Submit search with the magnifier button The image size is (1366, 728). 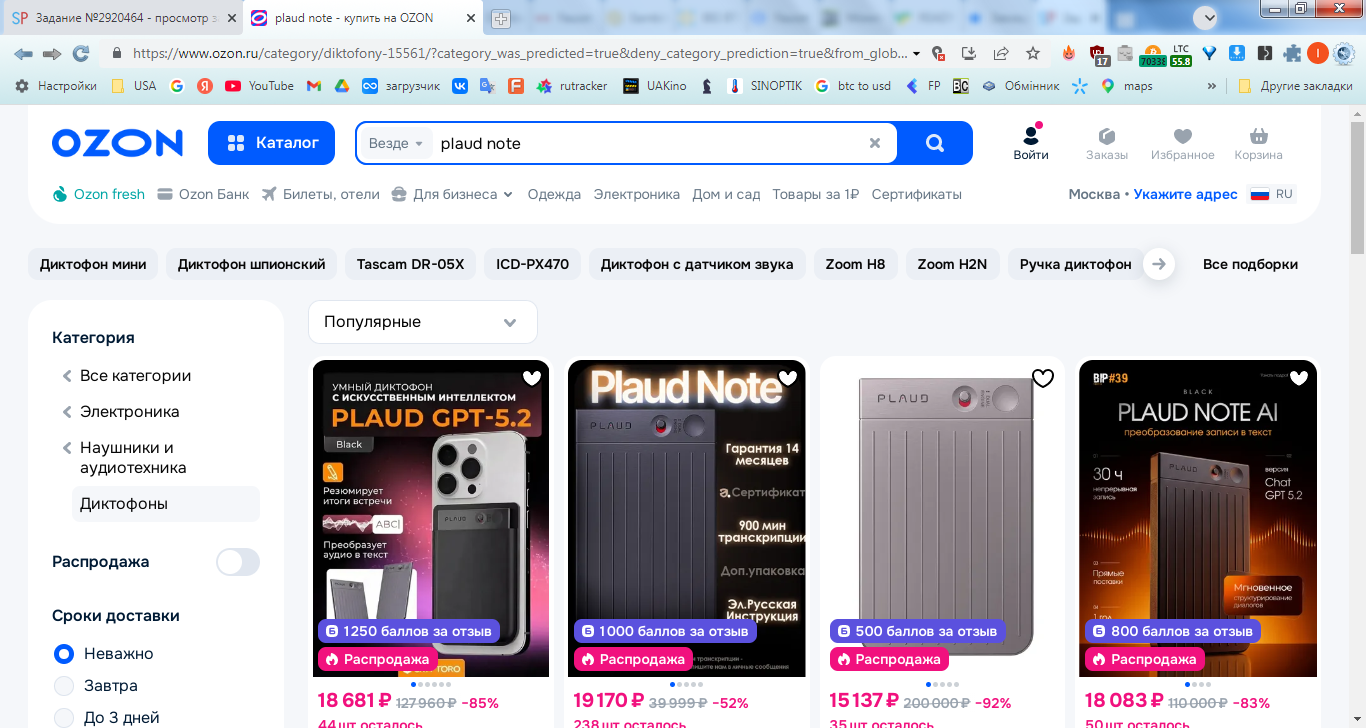coord(935,143)
